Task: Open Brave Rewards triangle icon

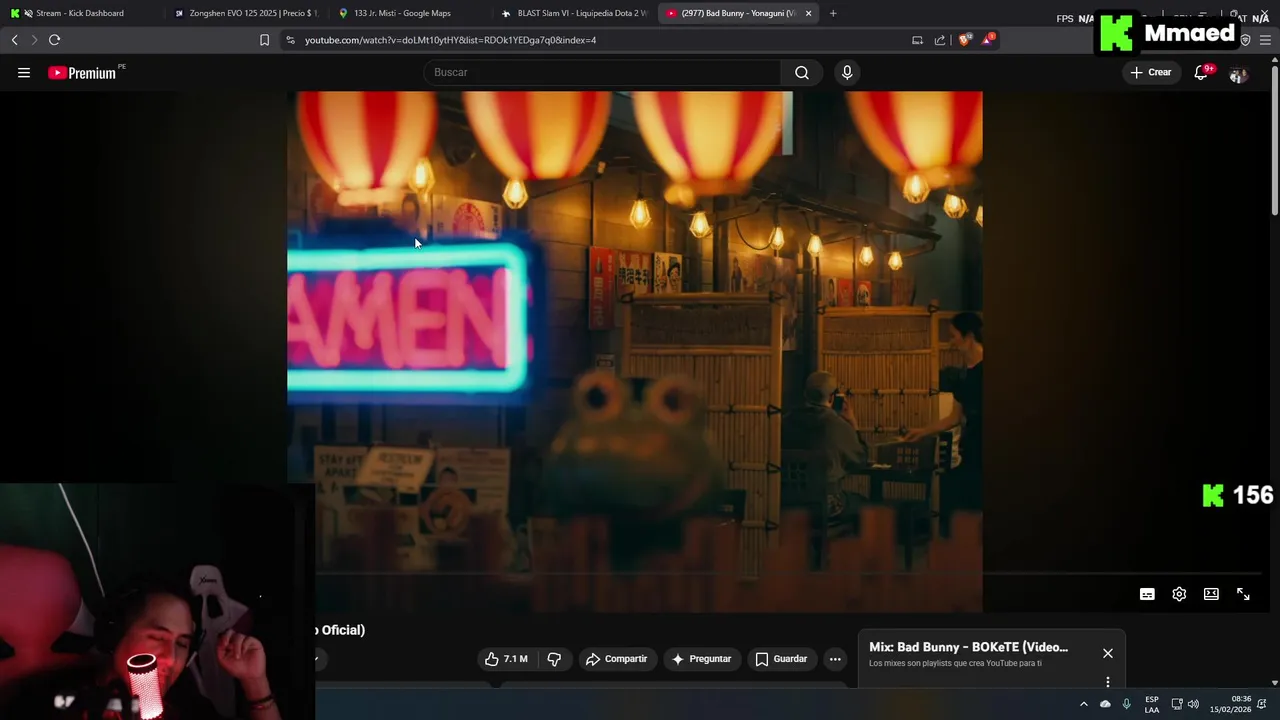Action: pyautogui.click(x=988, y=39)
